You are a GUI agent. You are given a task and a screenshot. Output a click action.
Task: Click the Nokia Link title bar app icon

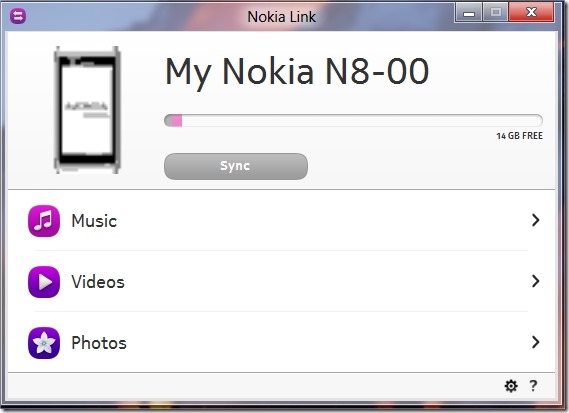coord(18,16)
